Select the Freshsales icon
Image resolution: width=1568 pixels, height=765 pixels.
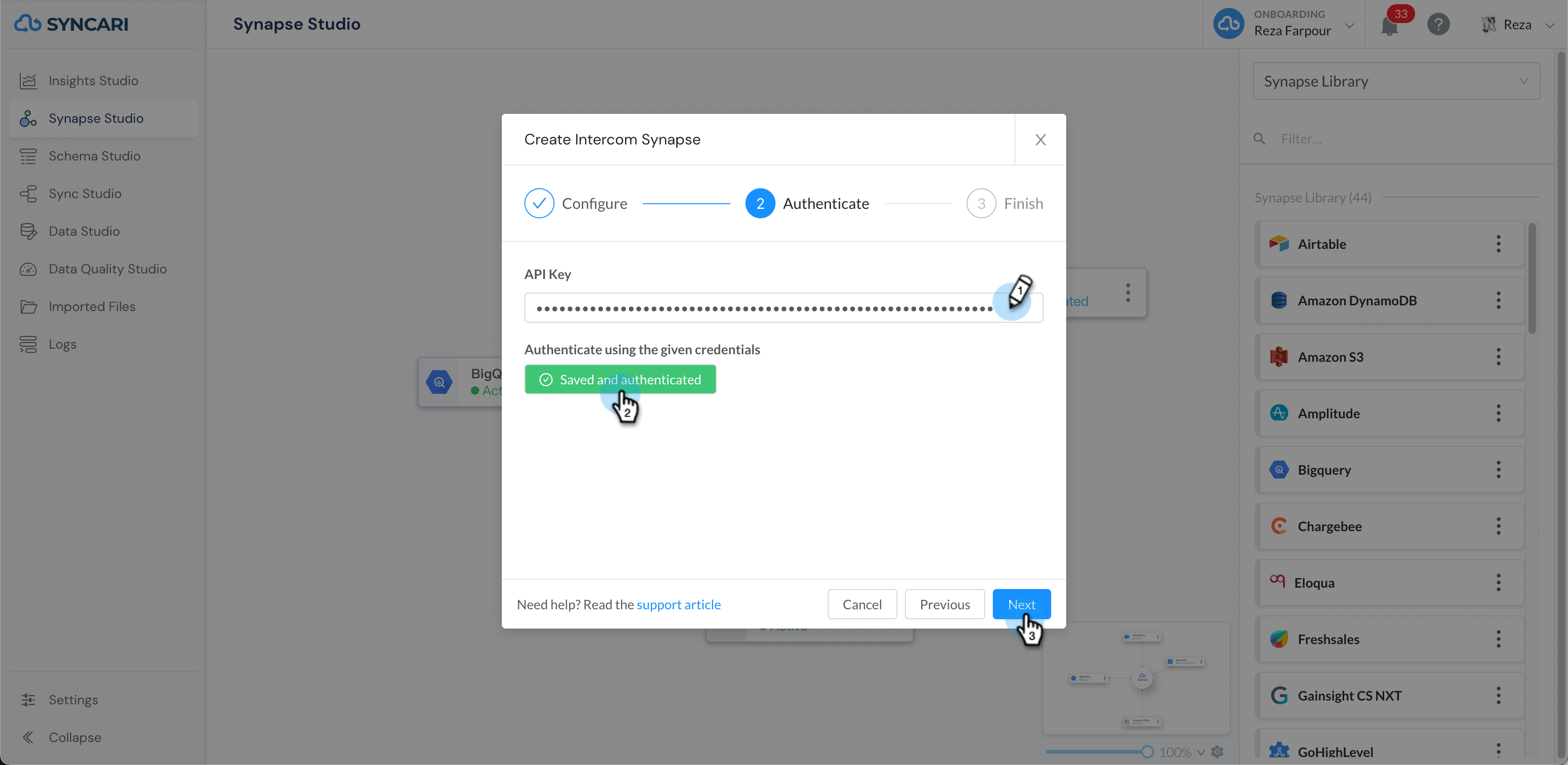(x=1279, y=639)
